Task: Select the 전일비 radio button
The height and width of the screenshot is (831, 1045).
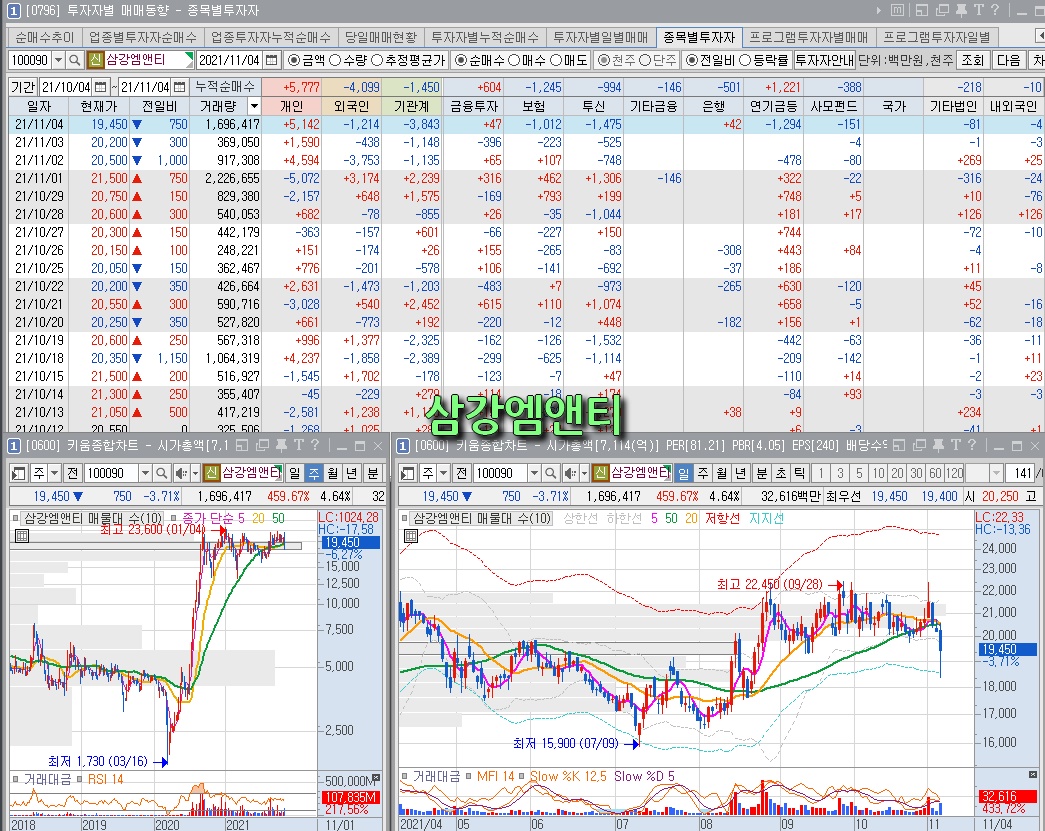Action: coord(692,61)
